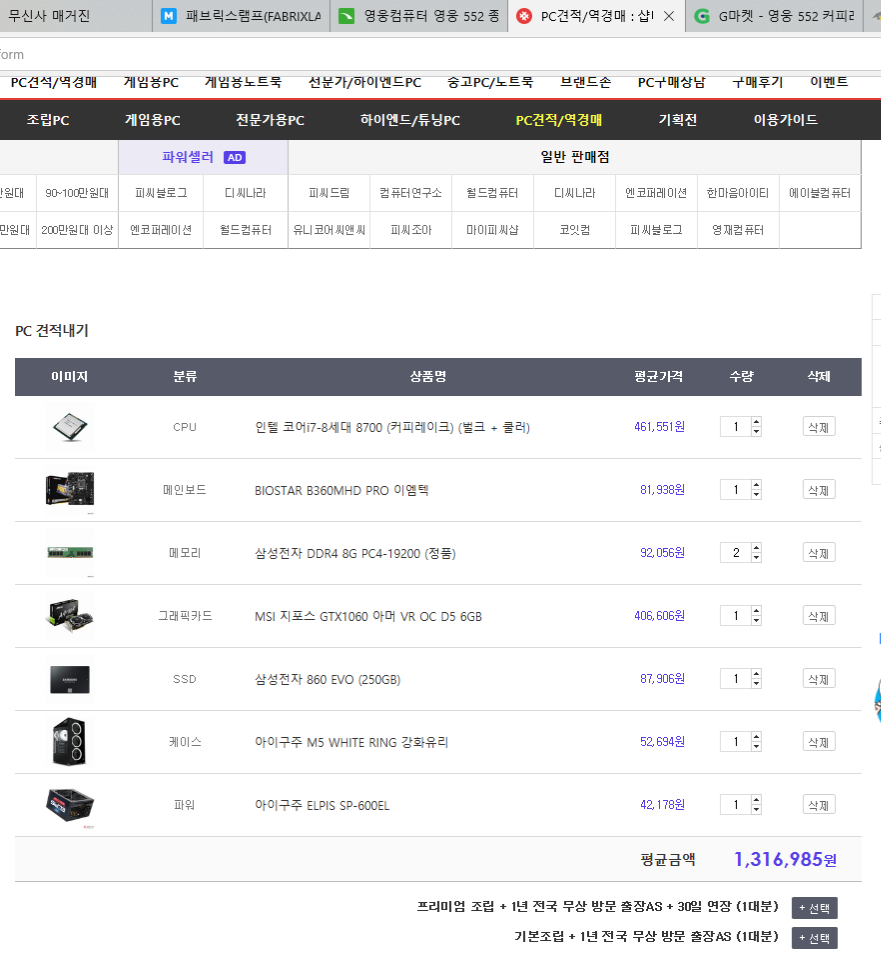Click the Samsung 860 EVO SSD image
This screenshot has height=955, width=881.
[70, 679]
